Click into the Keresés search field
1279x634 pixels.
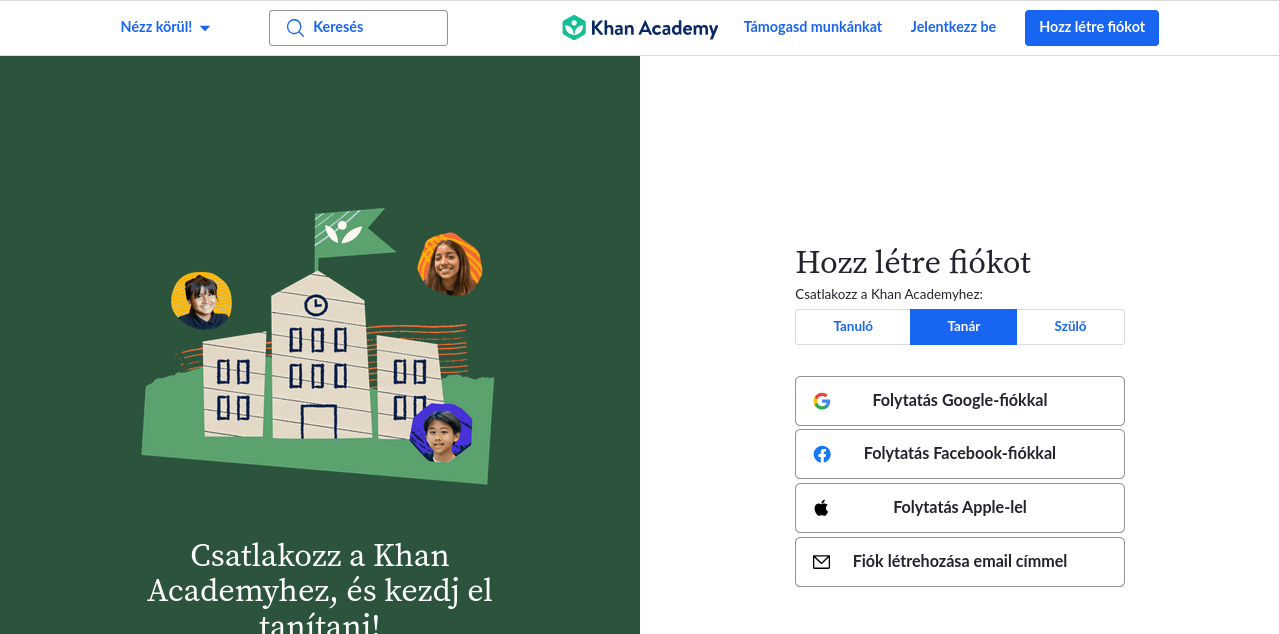tap(358, 28)
